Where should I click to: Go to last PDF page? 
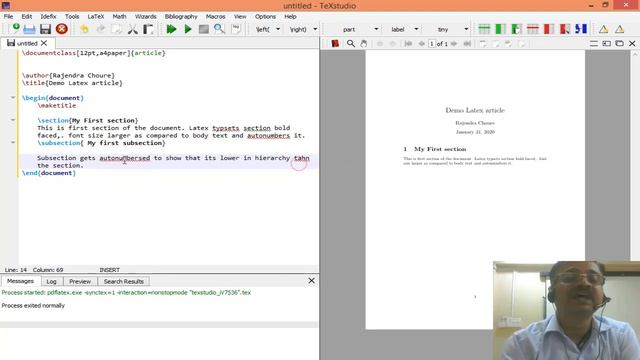(x=467, y=44)
